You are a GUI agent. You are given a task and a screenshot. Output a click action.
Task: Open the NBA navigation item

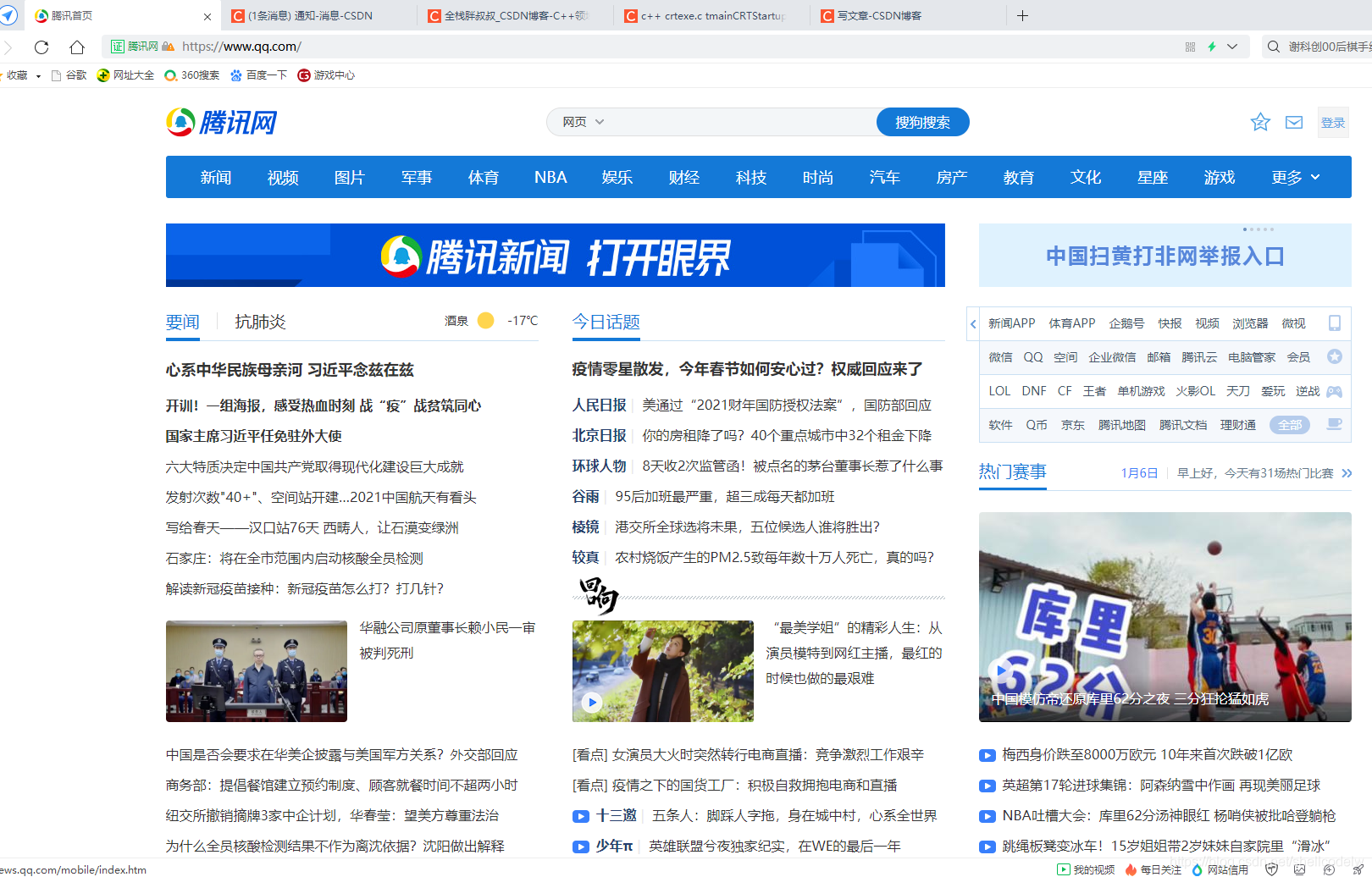550,177
